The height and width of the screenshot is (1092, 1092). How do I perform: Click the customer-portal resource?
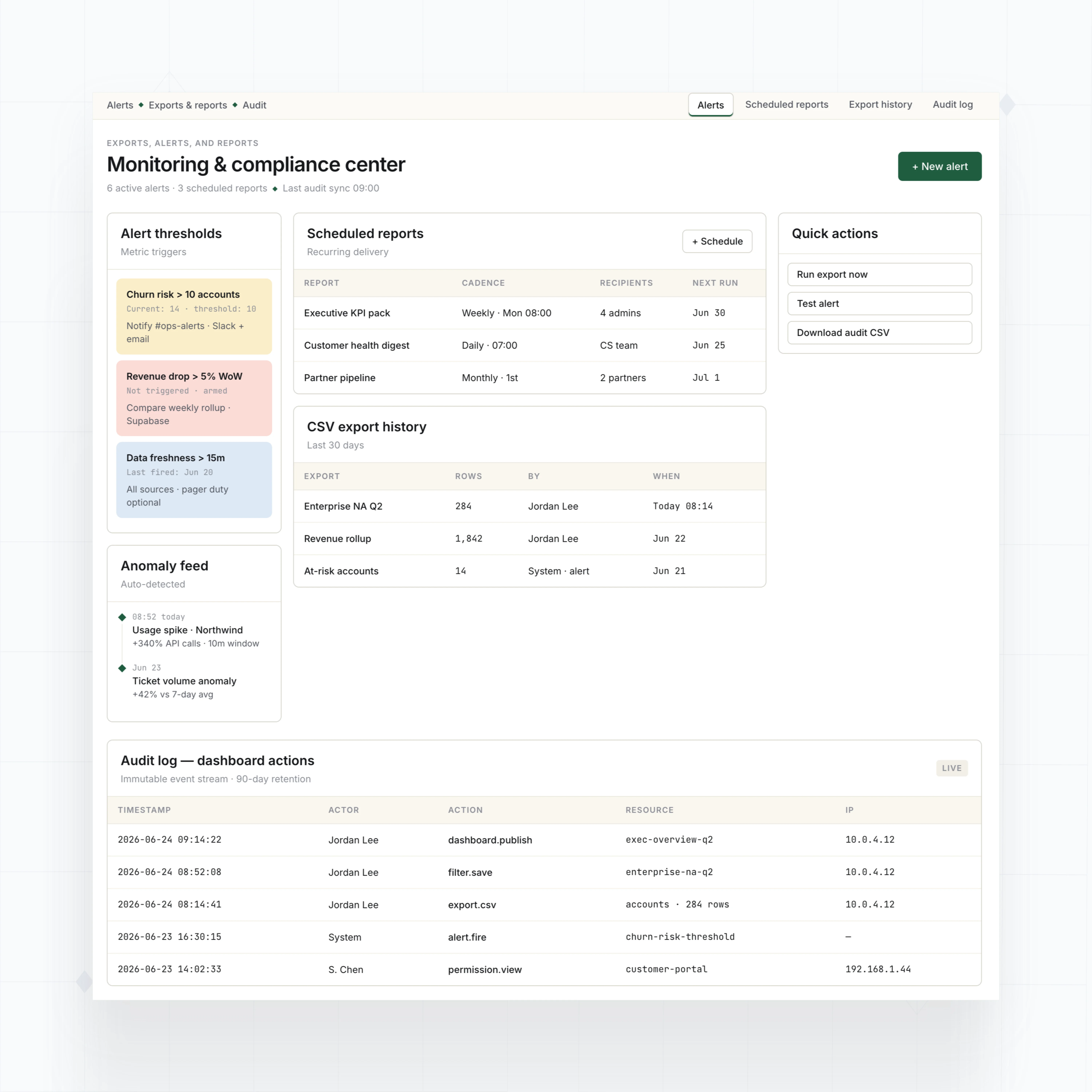tap(666, 969)
